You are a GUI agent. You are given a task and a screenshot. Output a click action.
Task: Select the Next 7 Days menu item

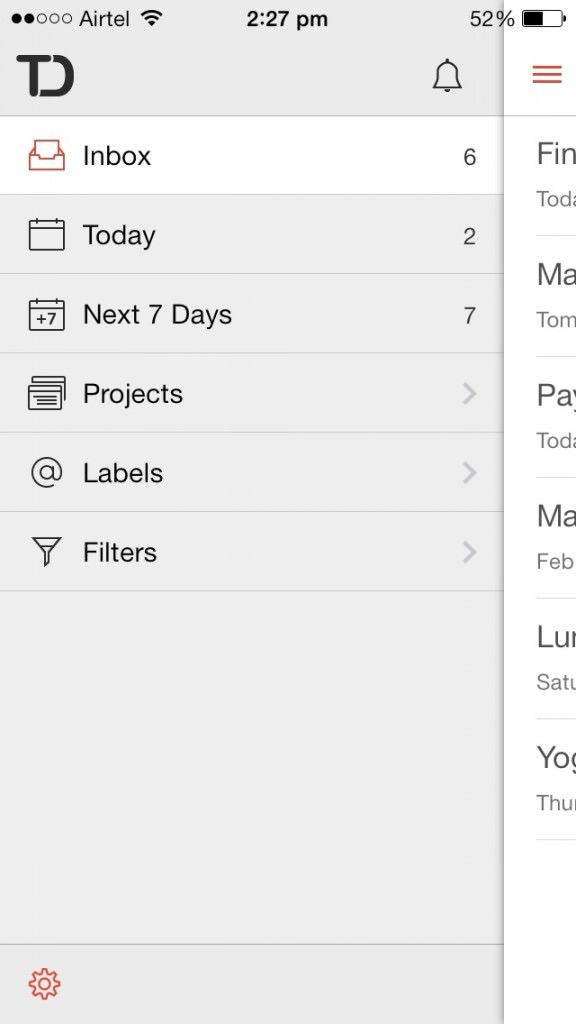click(251, 314)
